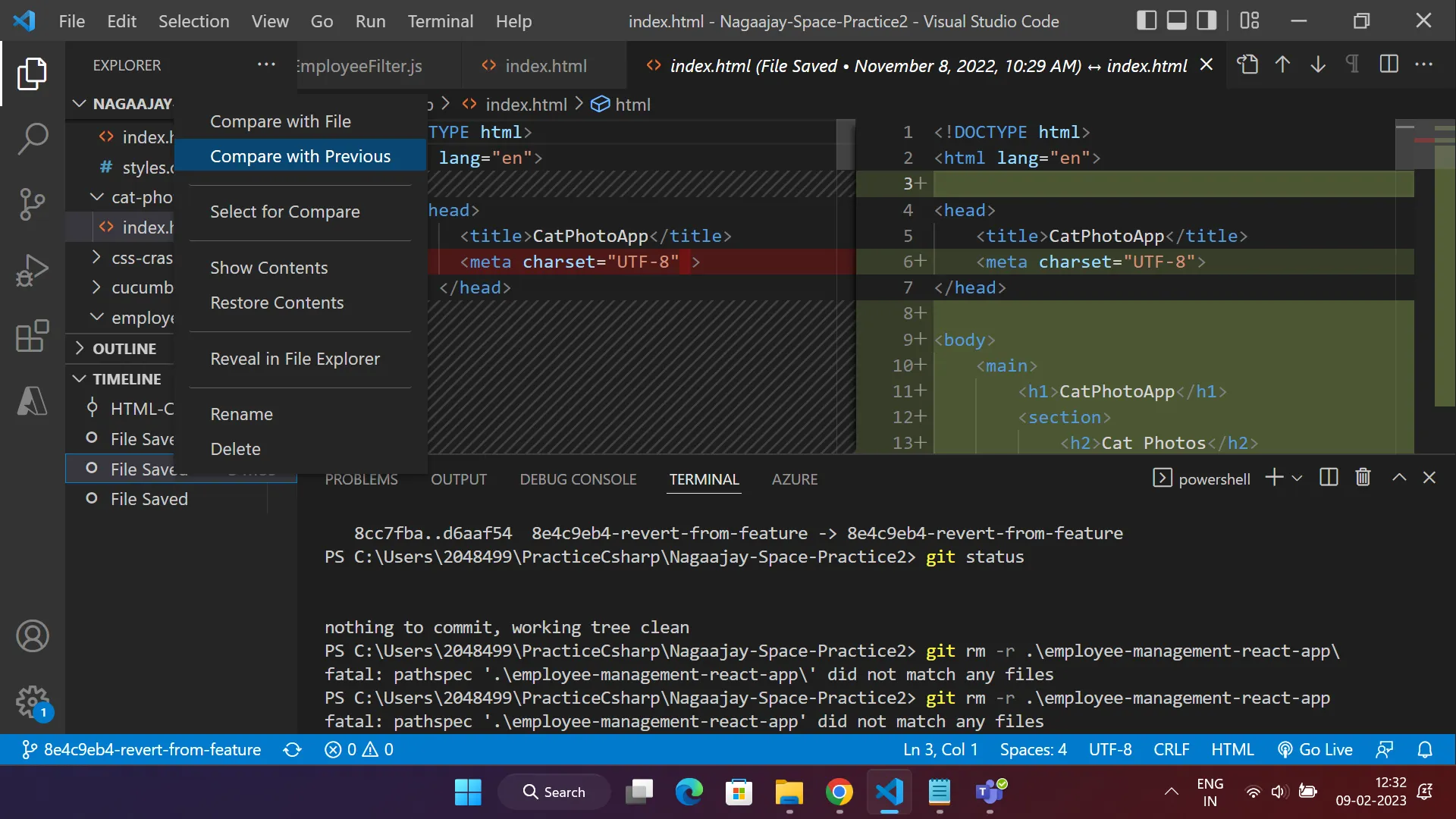
Task: Open Windows taskbar Search box
Action: tap(554, 792)
